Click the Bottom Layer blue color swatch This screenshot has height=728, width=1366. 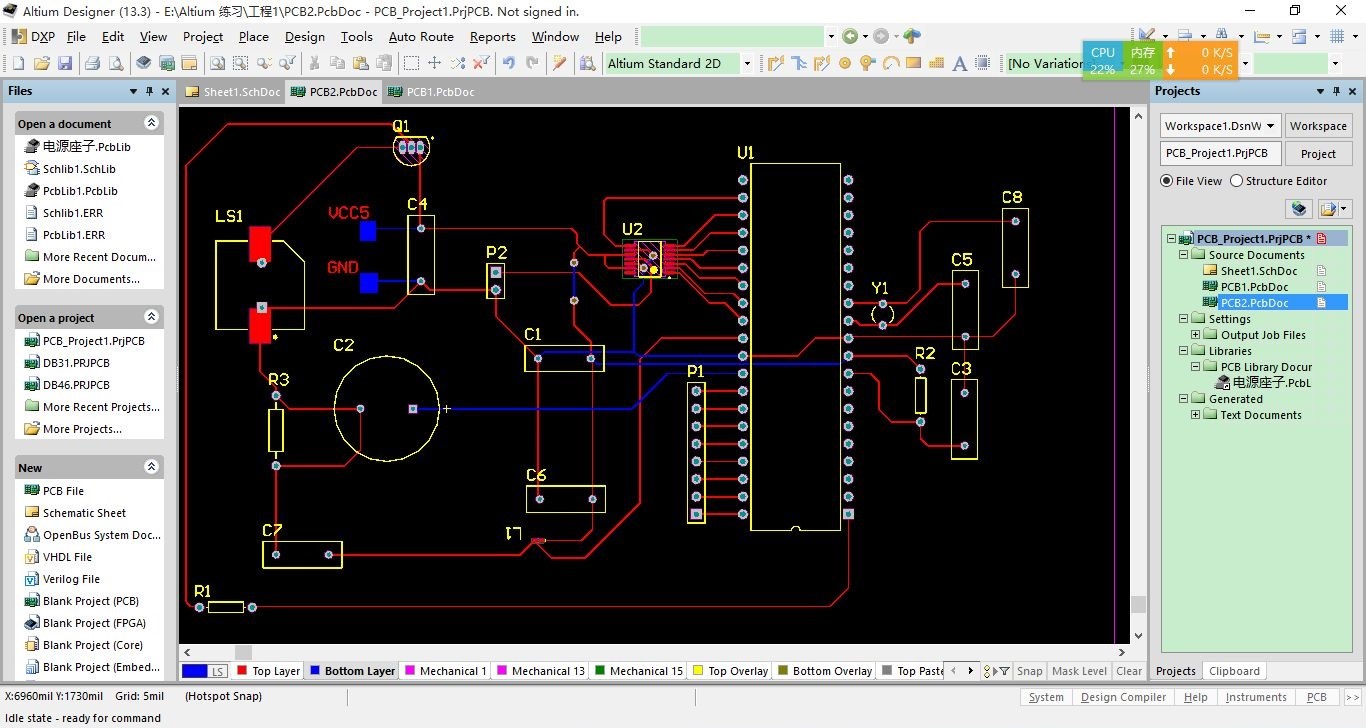coord(316,671)
